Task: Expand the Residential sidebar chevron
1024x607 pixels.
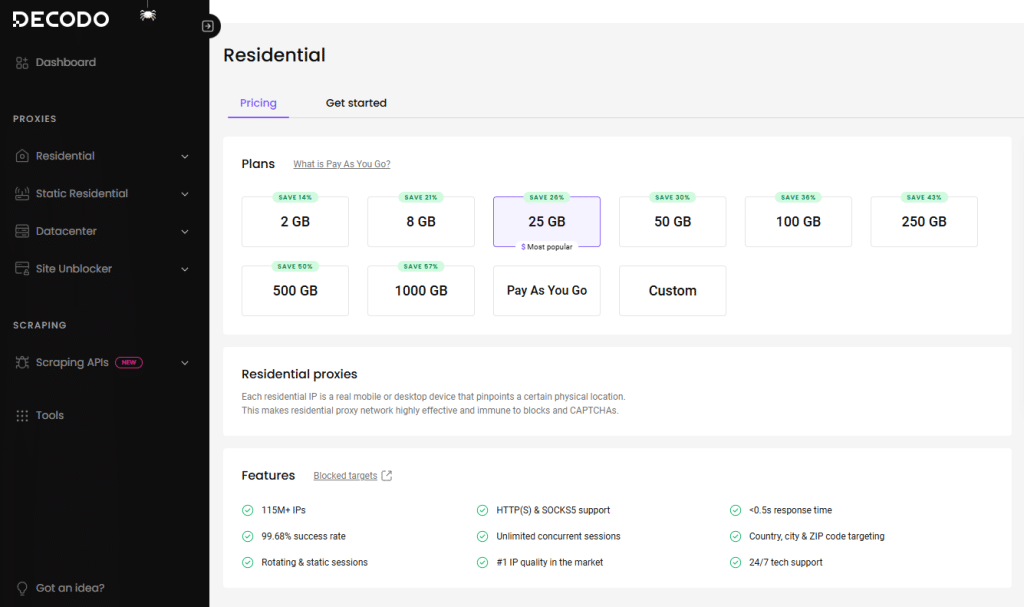Action: 185,157
